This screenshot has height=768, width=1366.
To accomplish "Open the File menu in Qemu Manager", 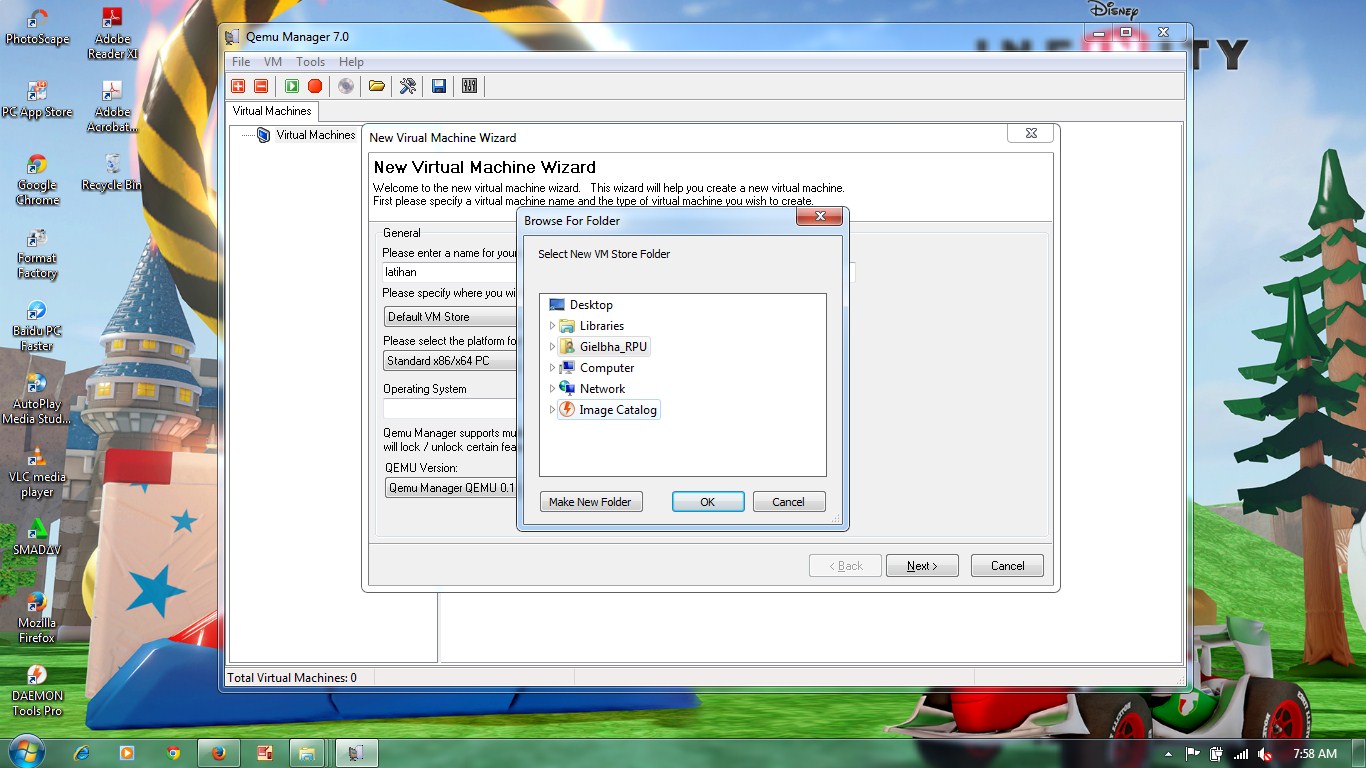I will click(x=241, y=62).
